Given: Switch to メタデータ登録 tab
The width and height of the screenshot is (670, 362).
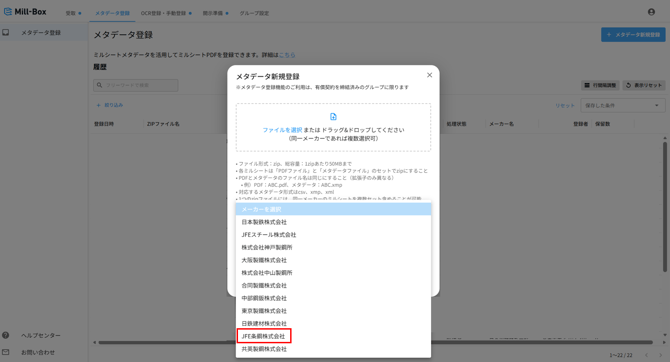Looking at the screenshot, I should pyautogui.click(x=112, y=13).
